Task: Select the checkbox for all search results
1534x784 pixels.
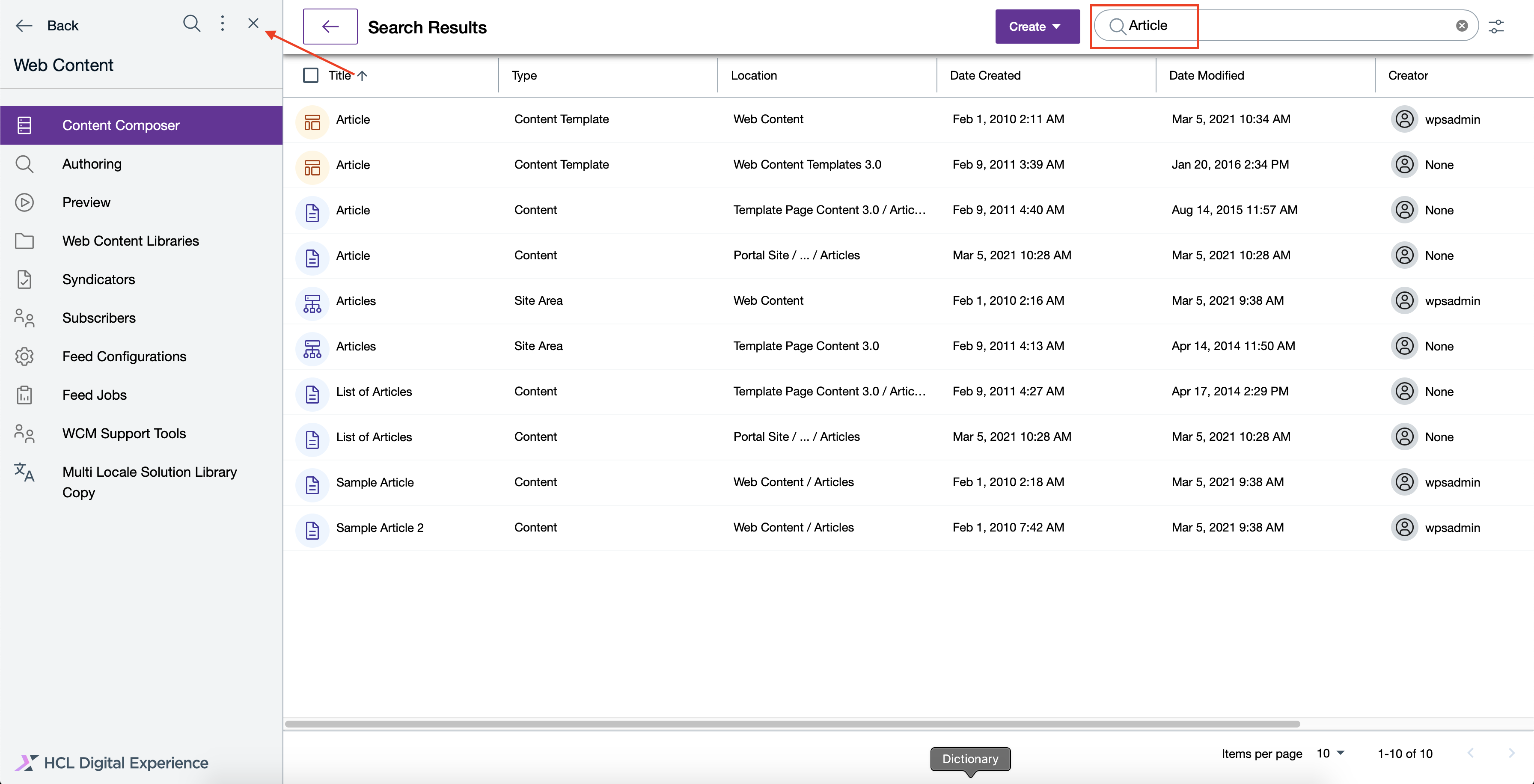Action: click(x=311, y=76)
